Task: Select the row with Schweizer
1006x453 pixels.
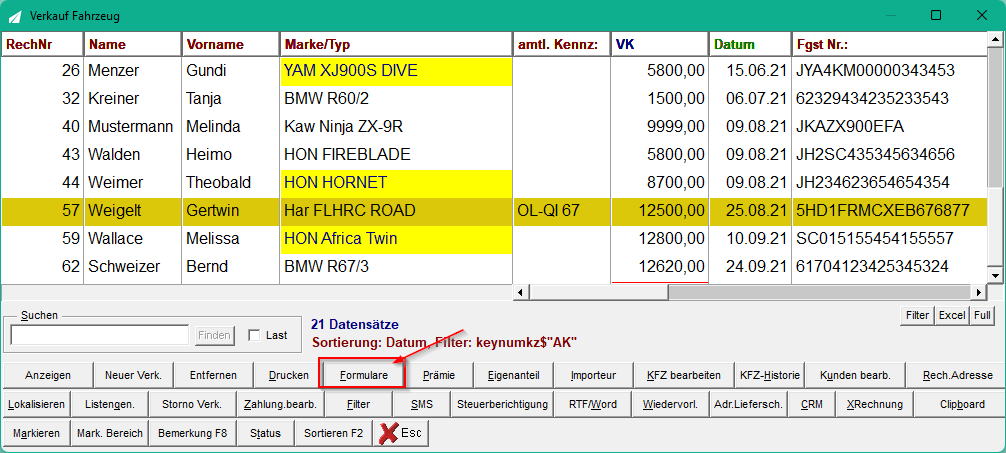Action: 494,266
